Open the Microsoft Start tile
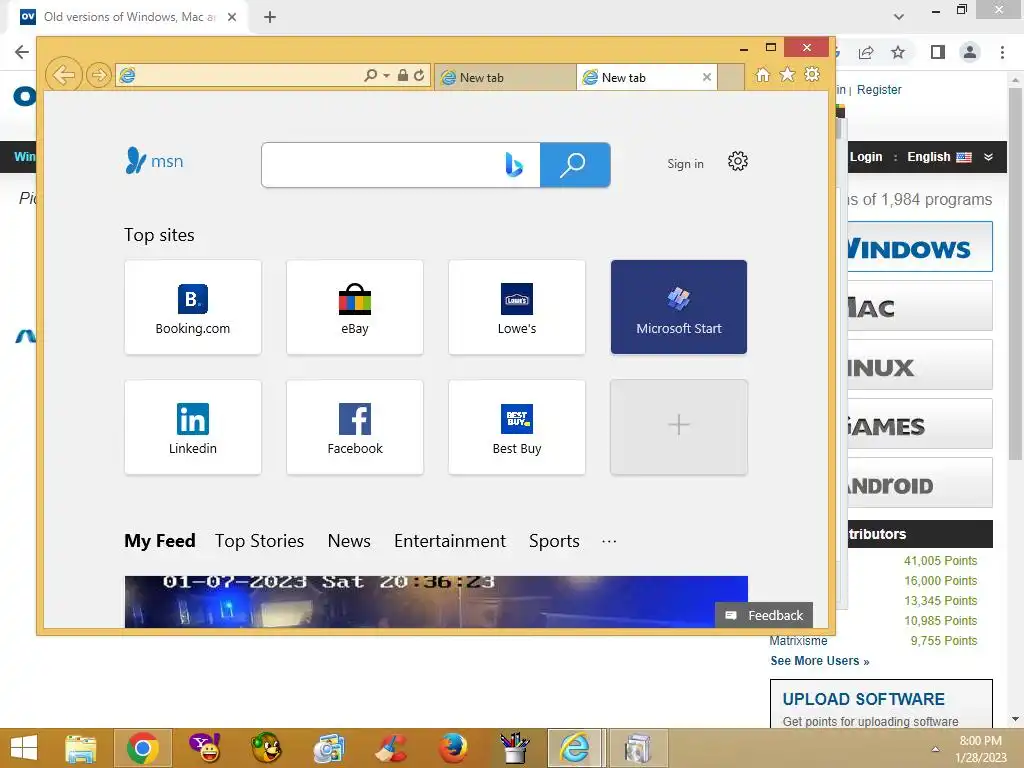 click(x=679, y=307)
